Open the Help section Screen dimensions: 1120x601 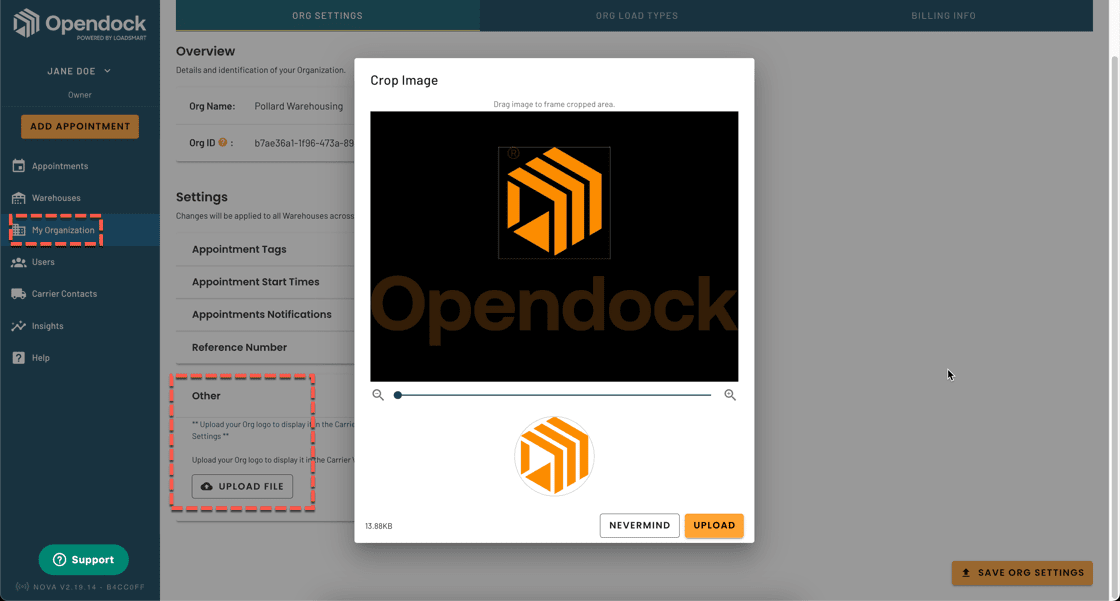click(41, 358)
